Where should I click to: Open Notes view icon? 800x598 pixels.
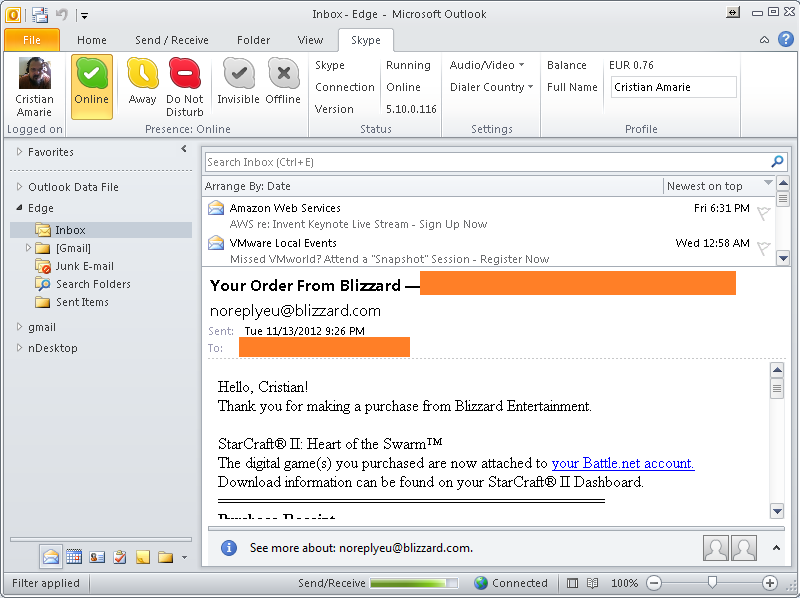coord(143,557)
